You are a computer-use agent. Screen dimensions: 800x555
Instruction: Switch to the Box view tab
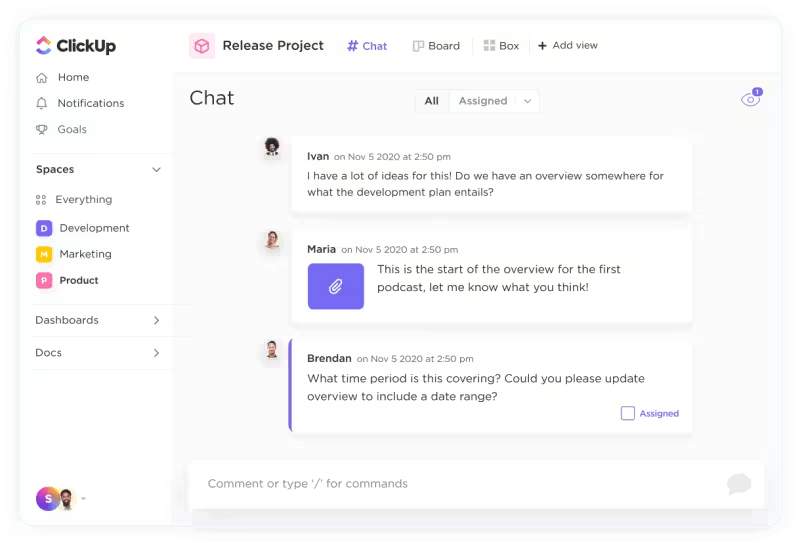pyautogui.click(x=501, y=46)
